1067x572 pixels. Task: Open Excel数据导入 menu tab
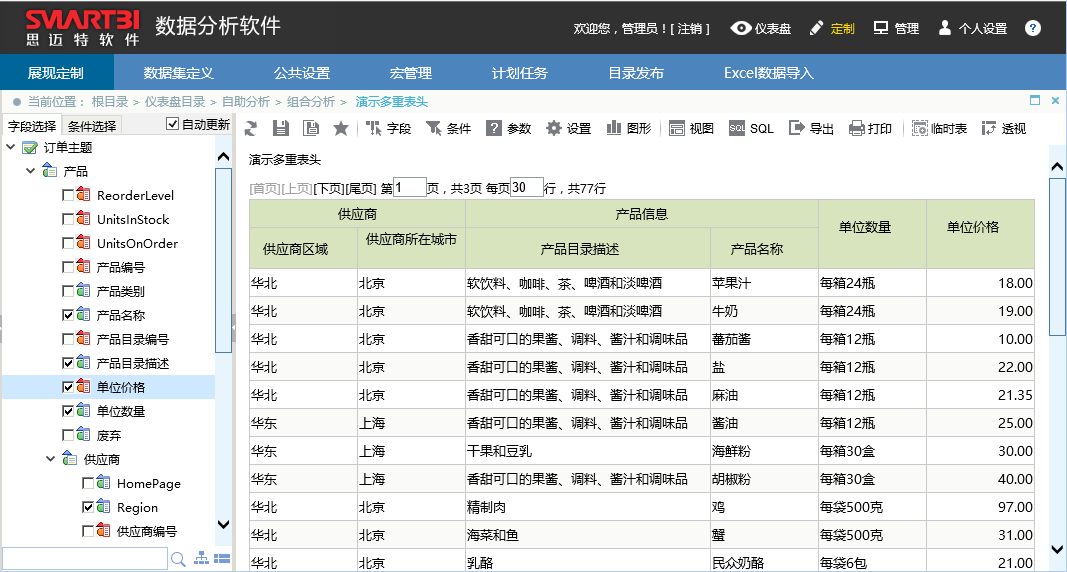click(x=768, y=73)
